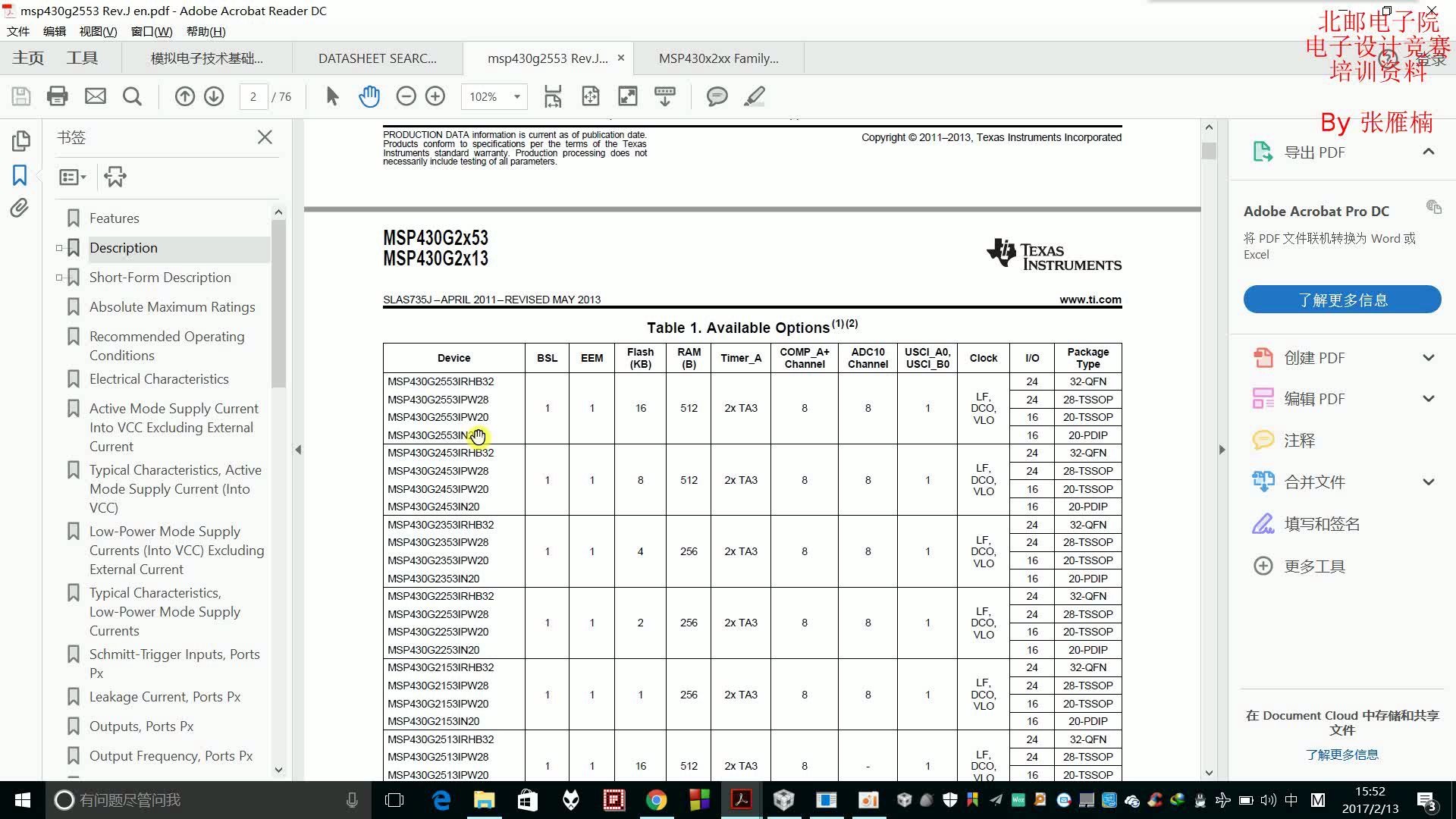The height and width of the screenshot is (819, 1456).
Task: Expand the 合并文件 chevron
Action: [1429, 482]
